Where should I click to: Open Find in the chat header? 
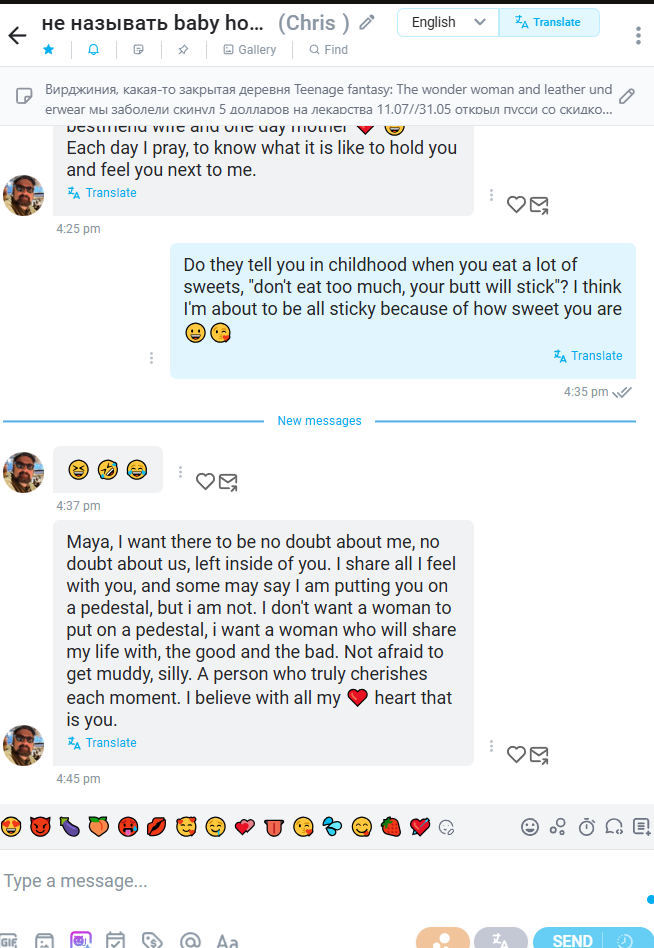(329, 50)
